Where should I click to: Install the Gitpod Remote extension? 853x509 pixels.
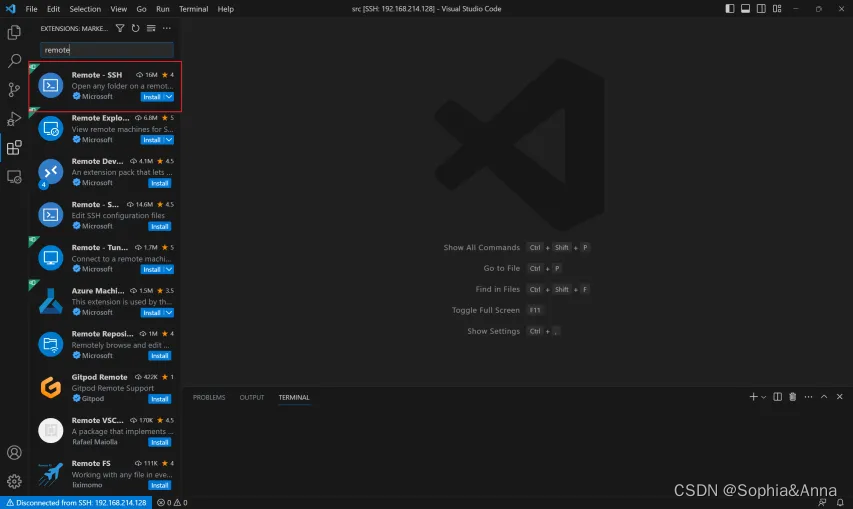point(160,399)
